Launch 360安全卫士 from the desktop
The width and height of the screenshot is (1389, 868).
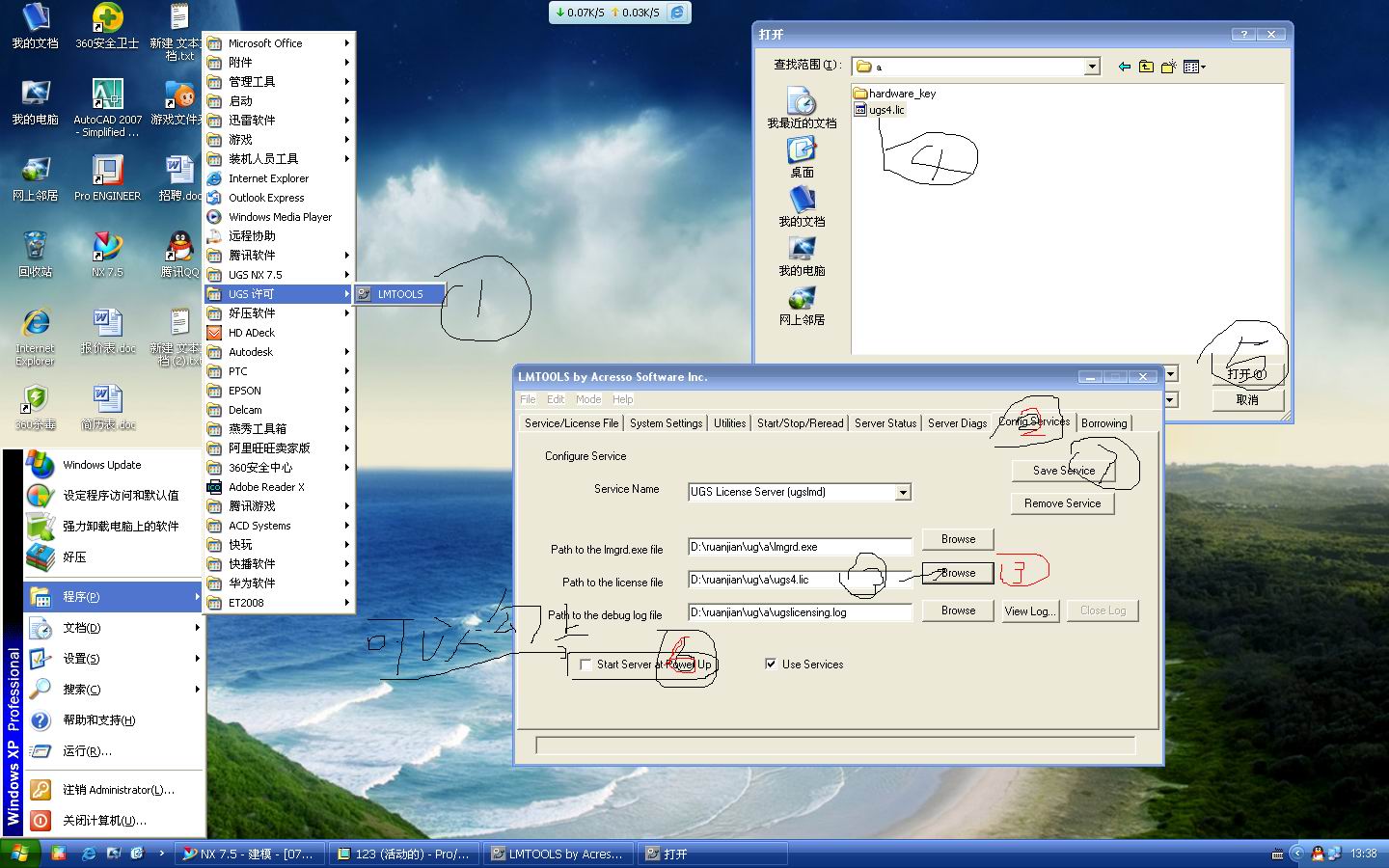coord(107,26)
